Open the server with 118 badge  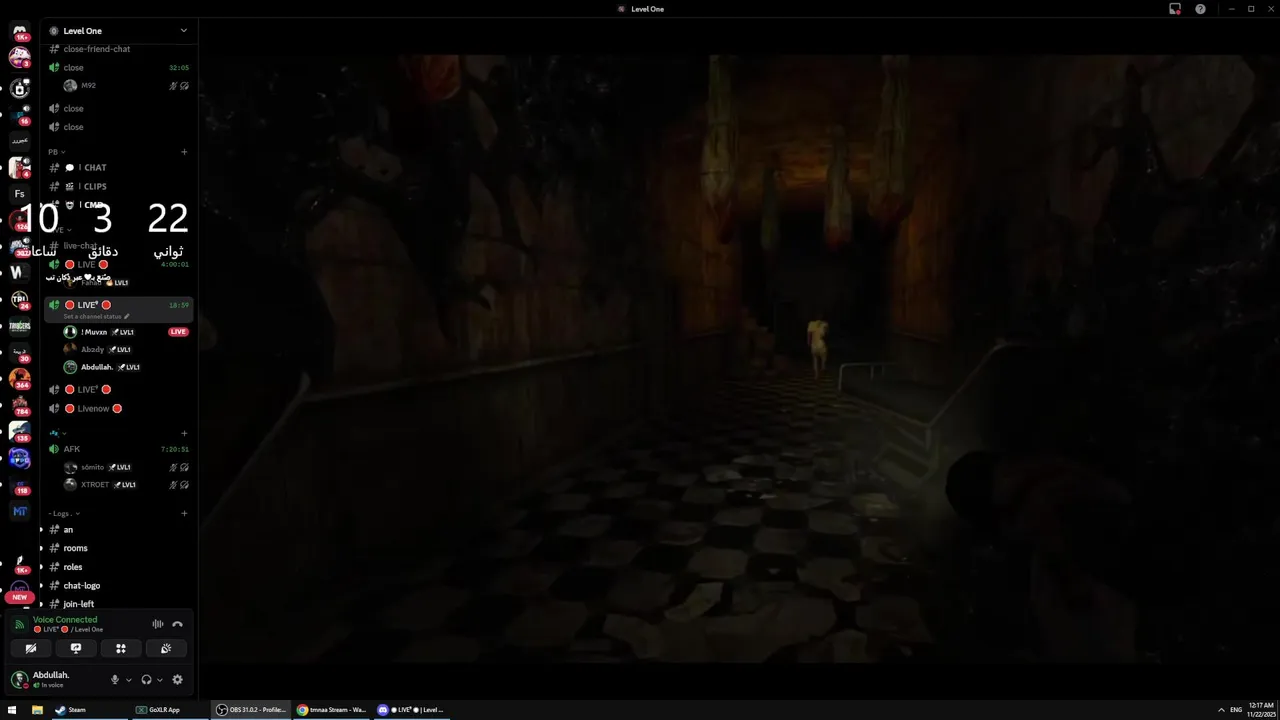click(x=19, y=484)
